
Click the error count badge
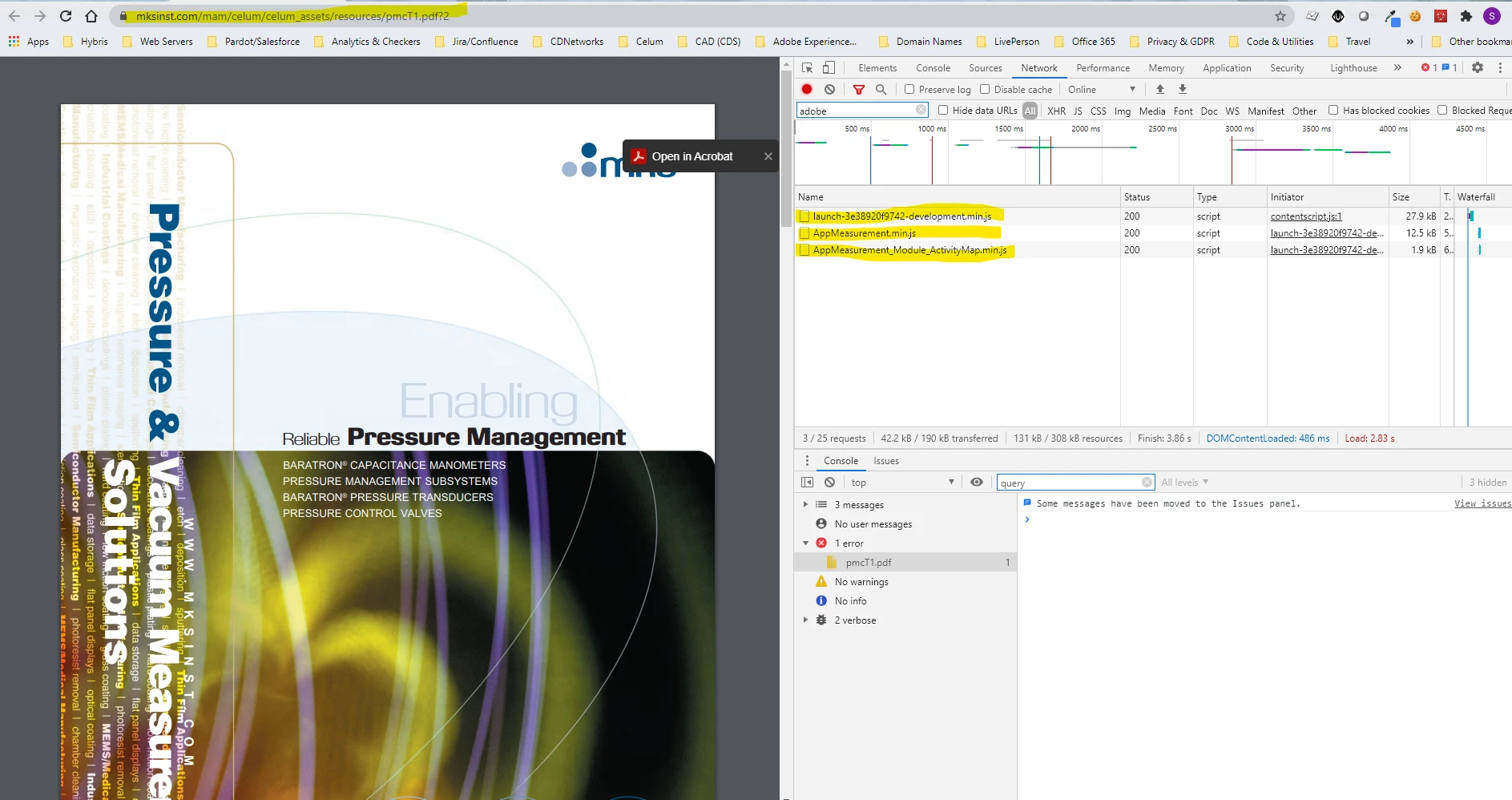1429,68
